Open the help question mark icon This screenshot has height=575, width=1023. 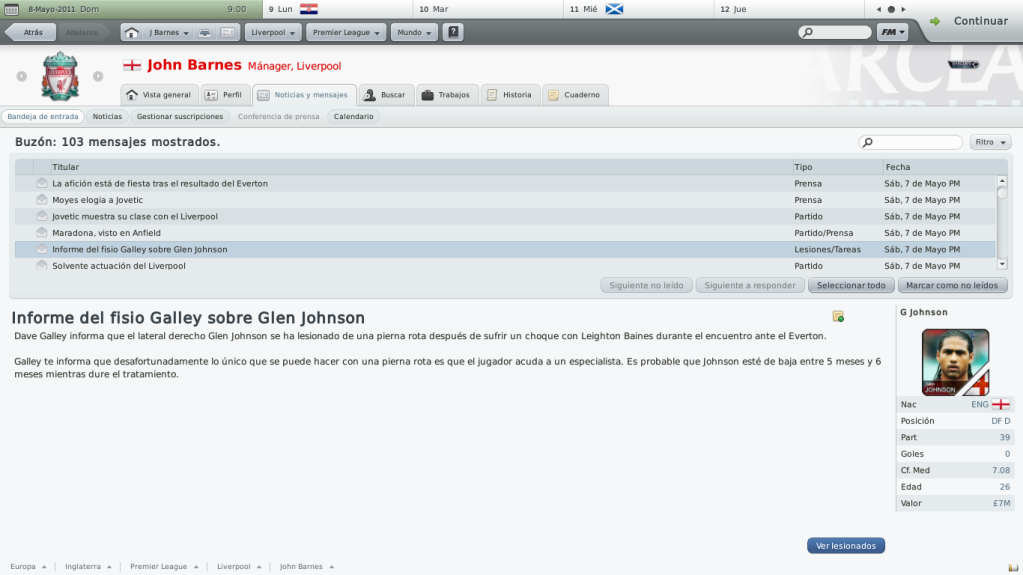pos(453,32)
